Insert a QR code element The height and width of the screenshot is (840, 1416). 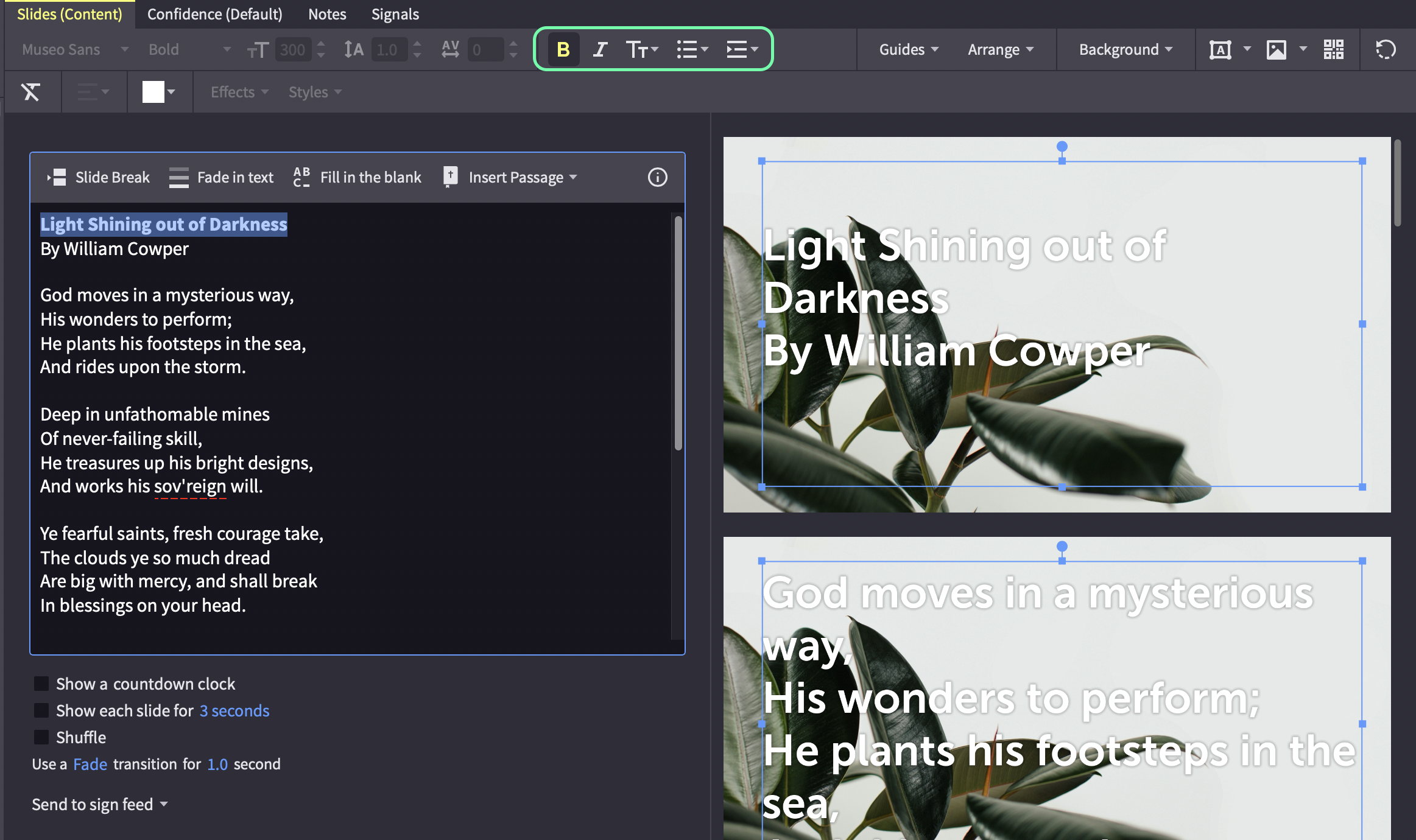tap(1333, 49)
